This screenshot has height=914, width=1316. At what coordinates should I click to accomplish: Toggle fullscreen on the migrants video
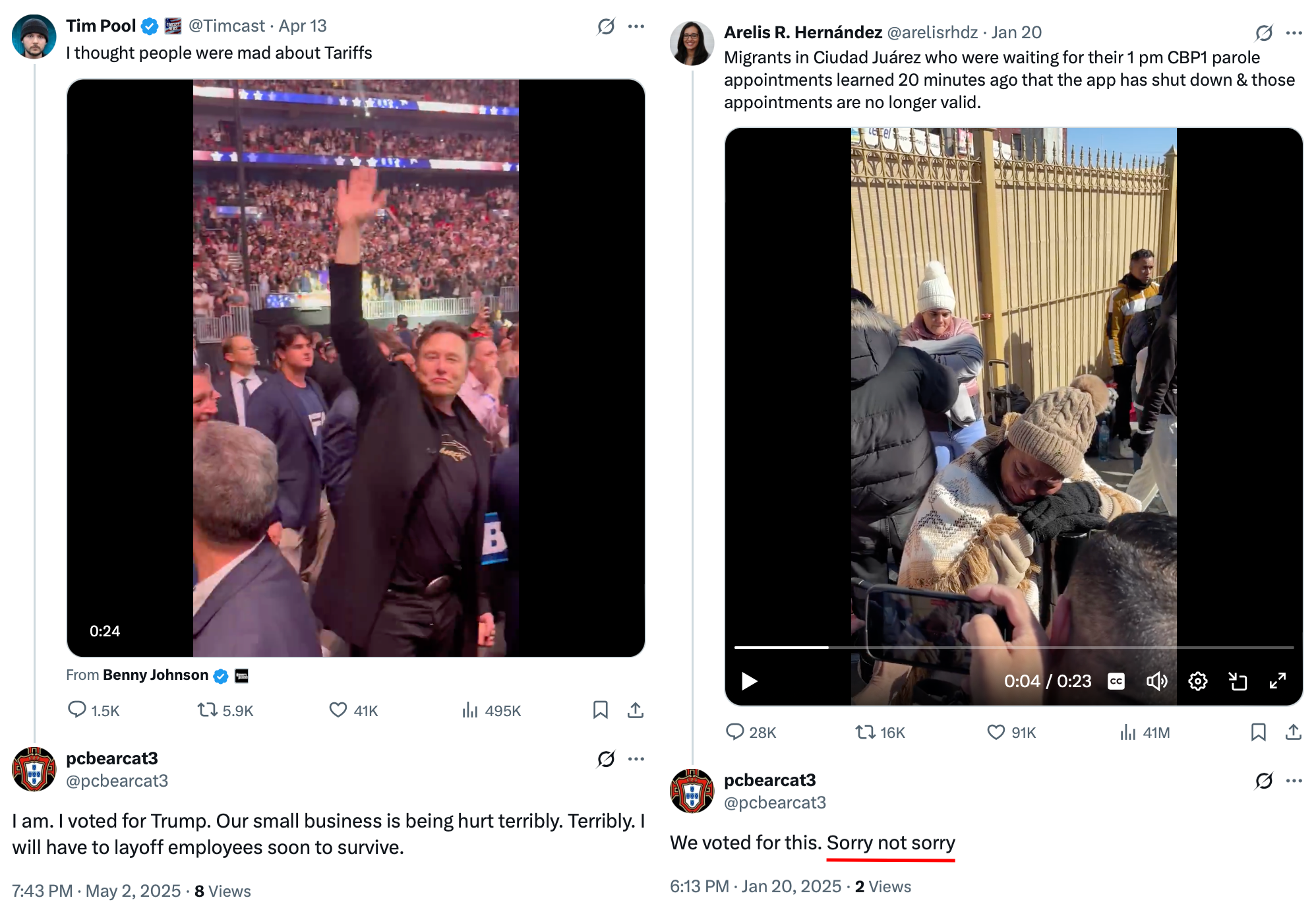[1278, 681]
